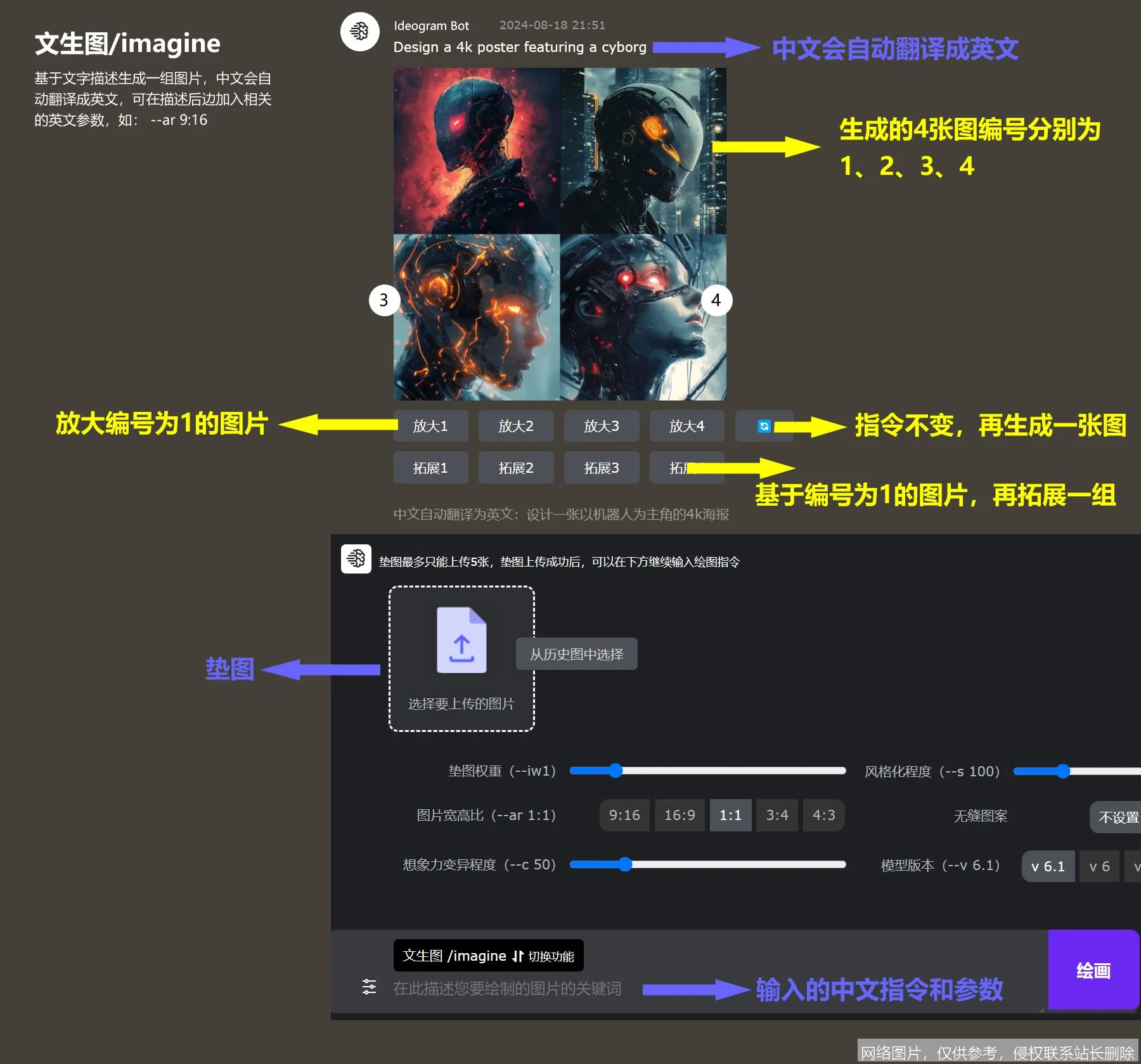
Task: Click 拓展1 to expand variations of image 1
Action: 430,468
